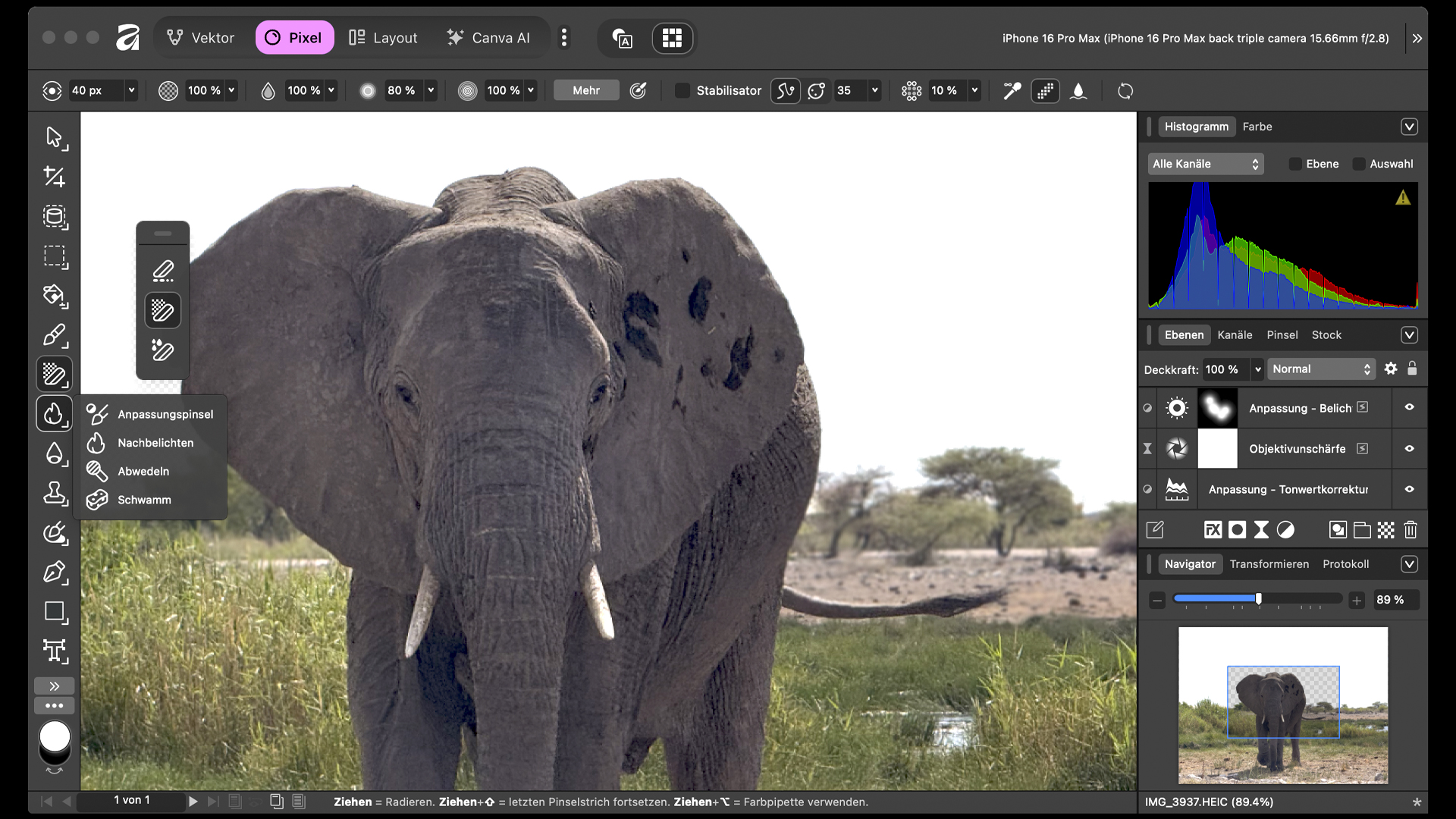Open the Normal blend mode dropdown
The height and width of the screenshot is (819, 1456).
click(1321, 369)
